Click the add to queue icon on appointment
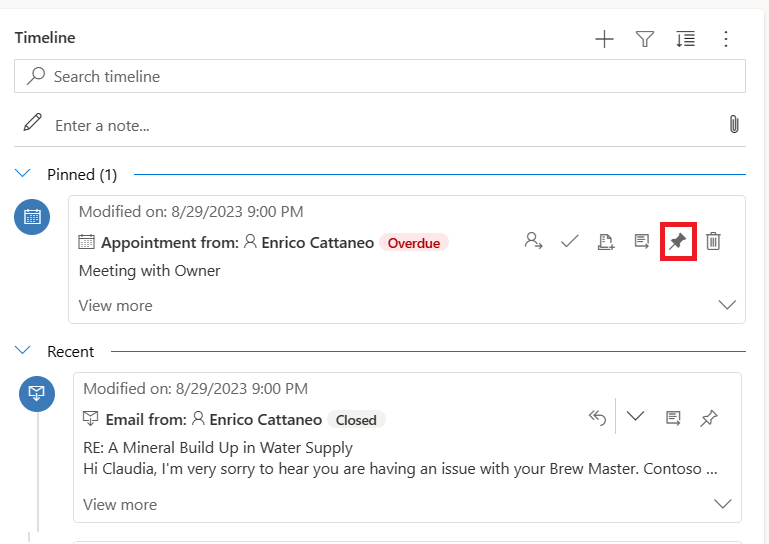This screenshot has height=544, width=769. point(605,241)
